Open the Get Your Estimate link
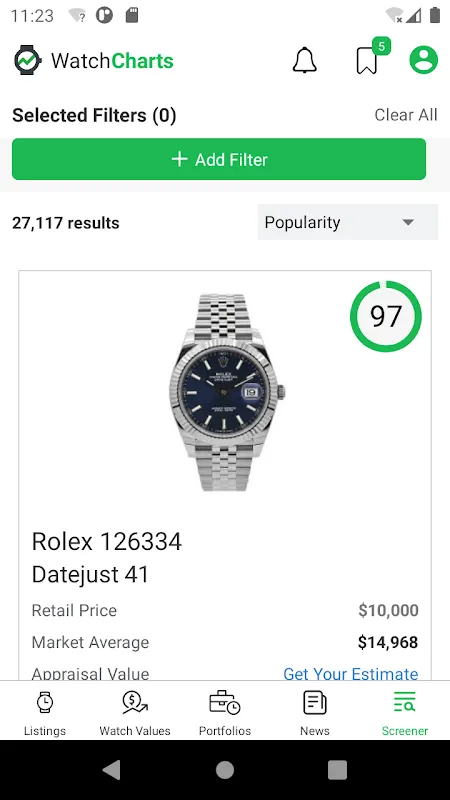Image resolution: width=450 pixels, height=800 pixels. [351, 673]
